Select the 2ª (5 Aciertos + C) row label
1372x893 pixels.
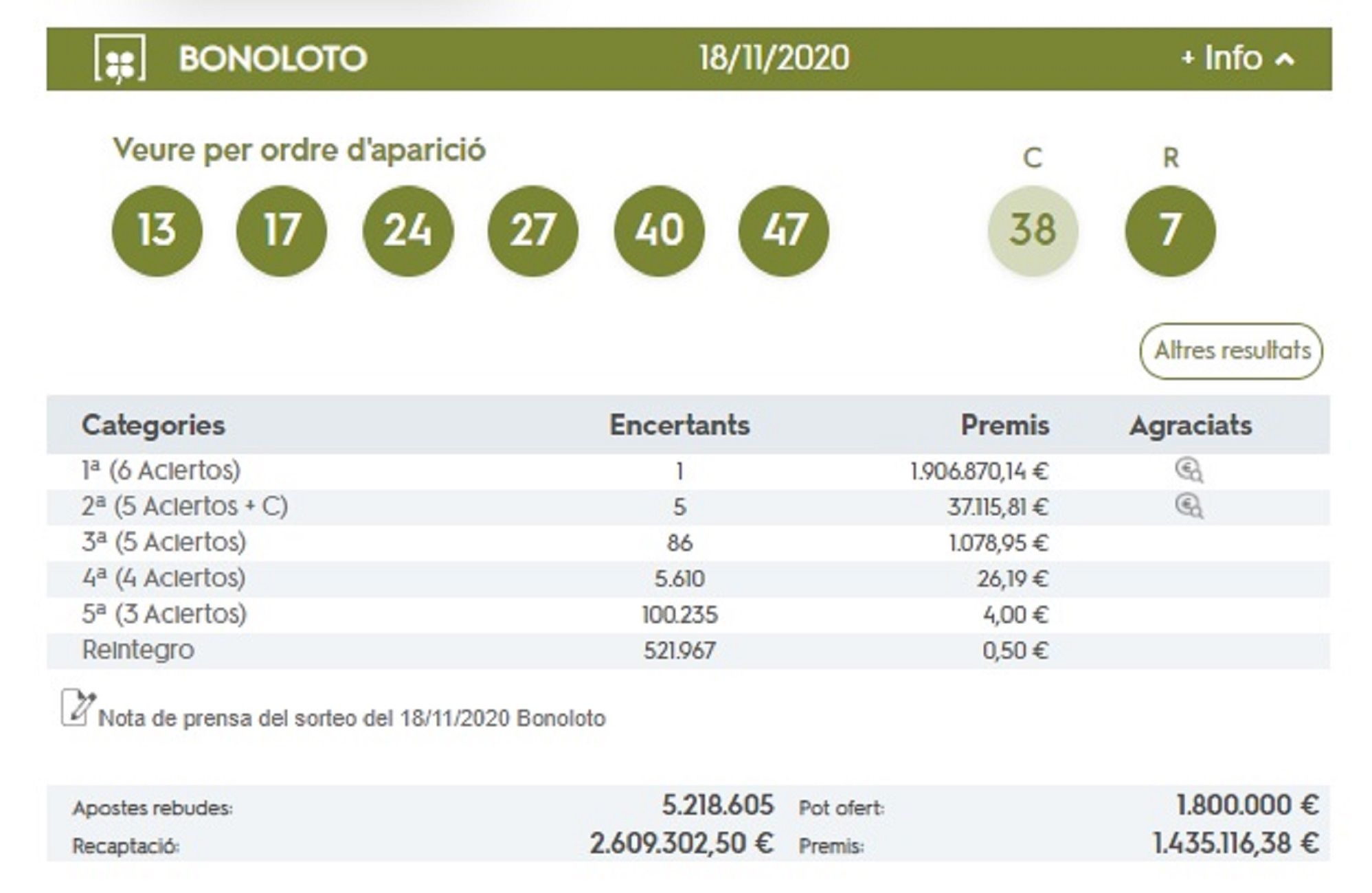pyautogui.click(x=185, y=506)
